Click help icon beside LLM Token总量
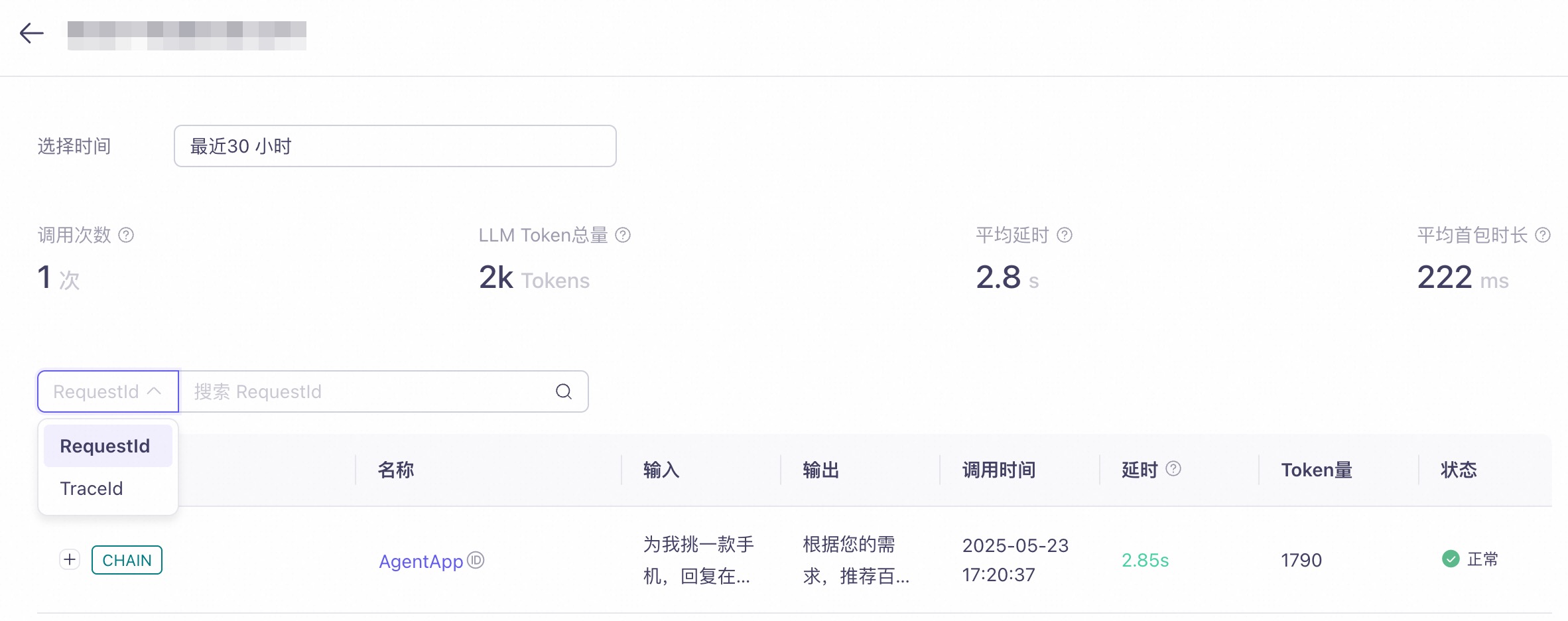 [x=623, y=235]
